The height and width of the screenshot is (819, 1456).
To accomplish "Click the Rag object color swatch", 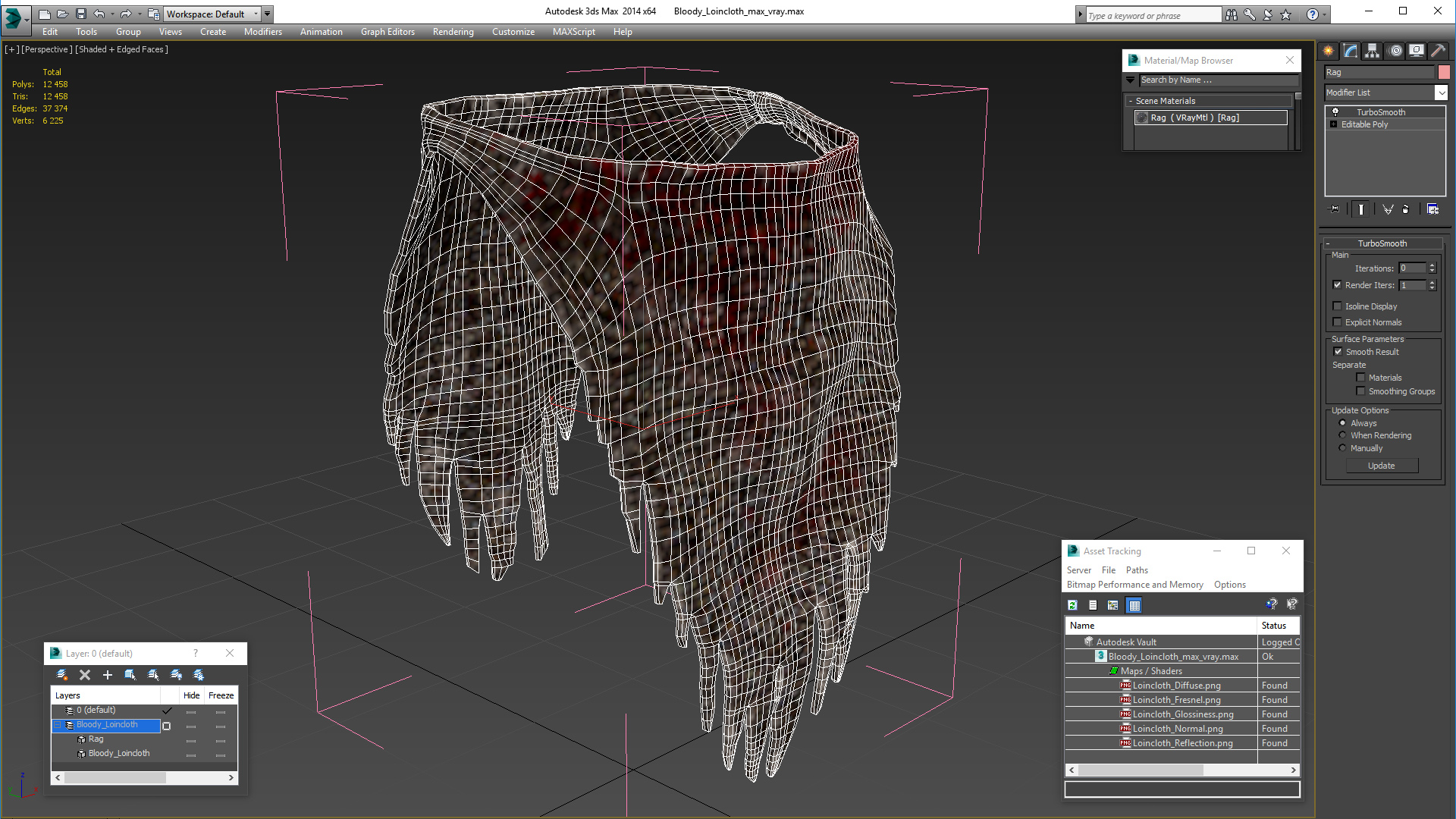I will point(1444,72).
